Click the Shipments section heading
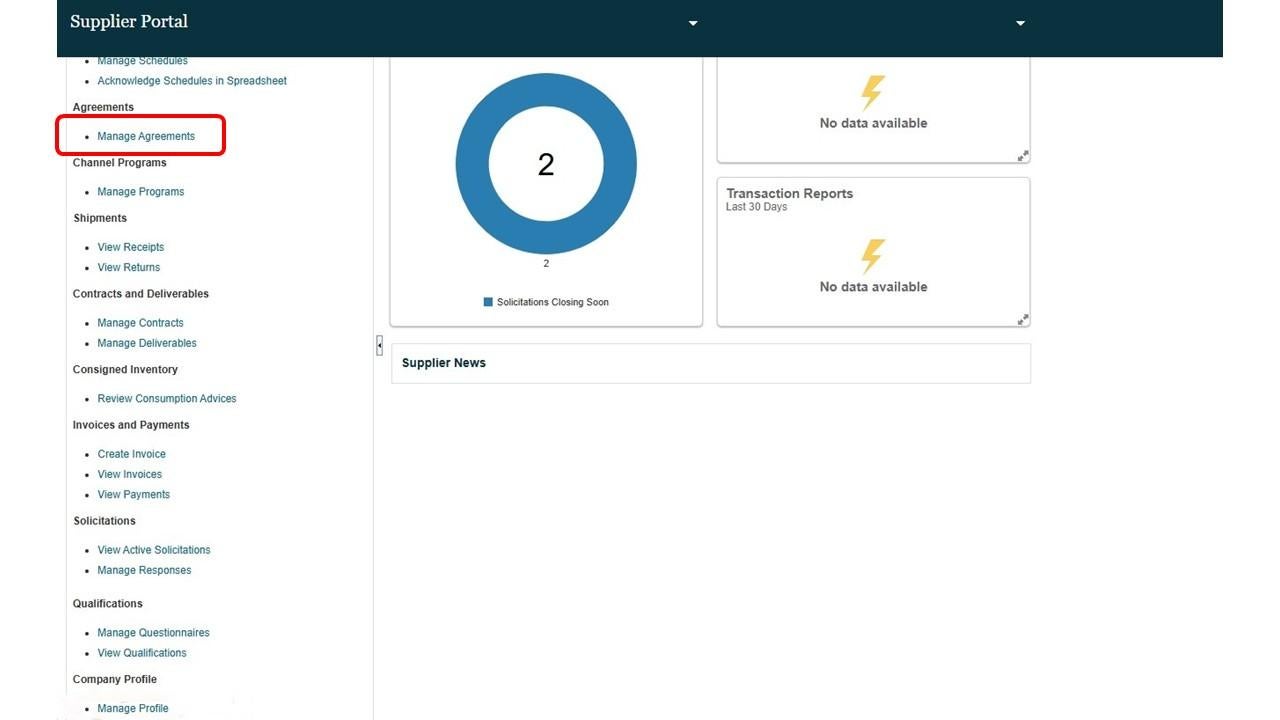Viewport: 1280px width, 720px height. [100, 218]
